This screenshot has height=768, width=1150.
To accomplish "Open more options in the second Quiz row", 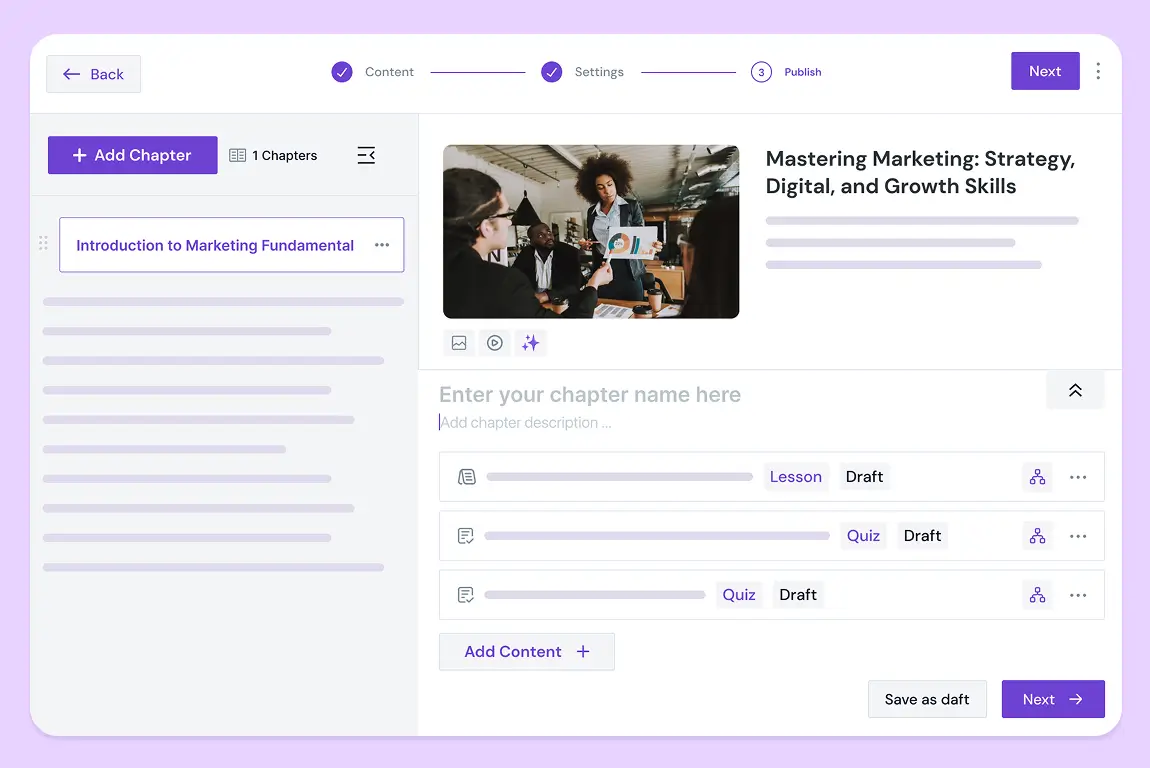I will point(1078,595).
